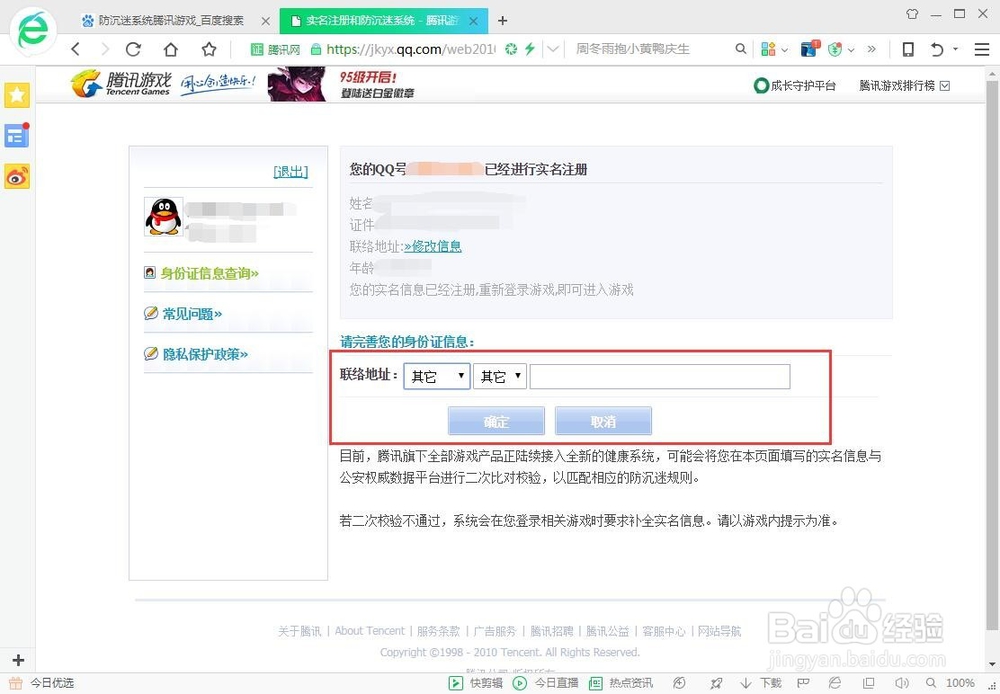Expand the extensions grid dropdown arrow
Viewport: 1000px width, 694px height.
coord(784,49)
